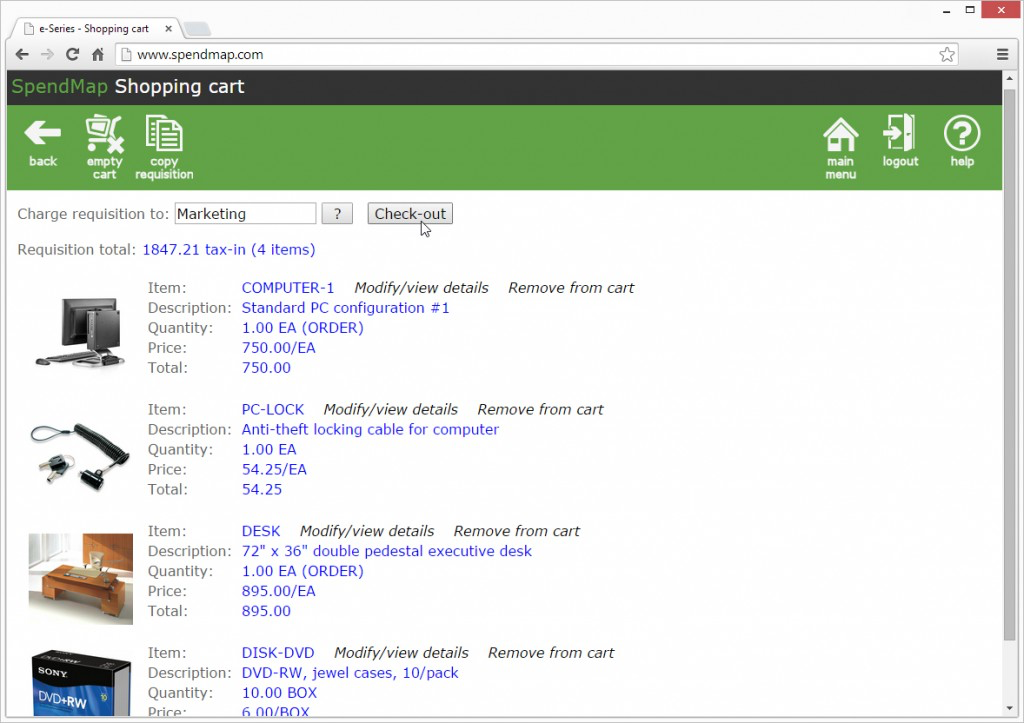Click the DISK-DVD item name
This screenshot has width=1024, height=723.
tap(278, 652)
